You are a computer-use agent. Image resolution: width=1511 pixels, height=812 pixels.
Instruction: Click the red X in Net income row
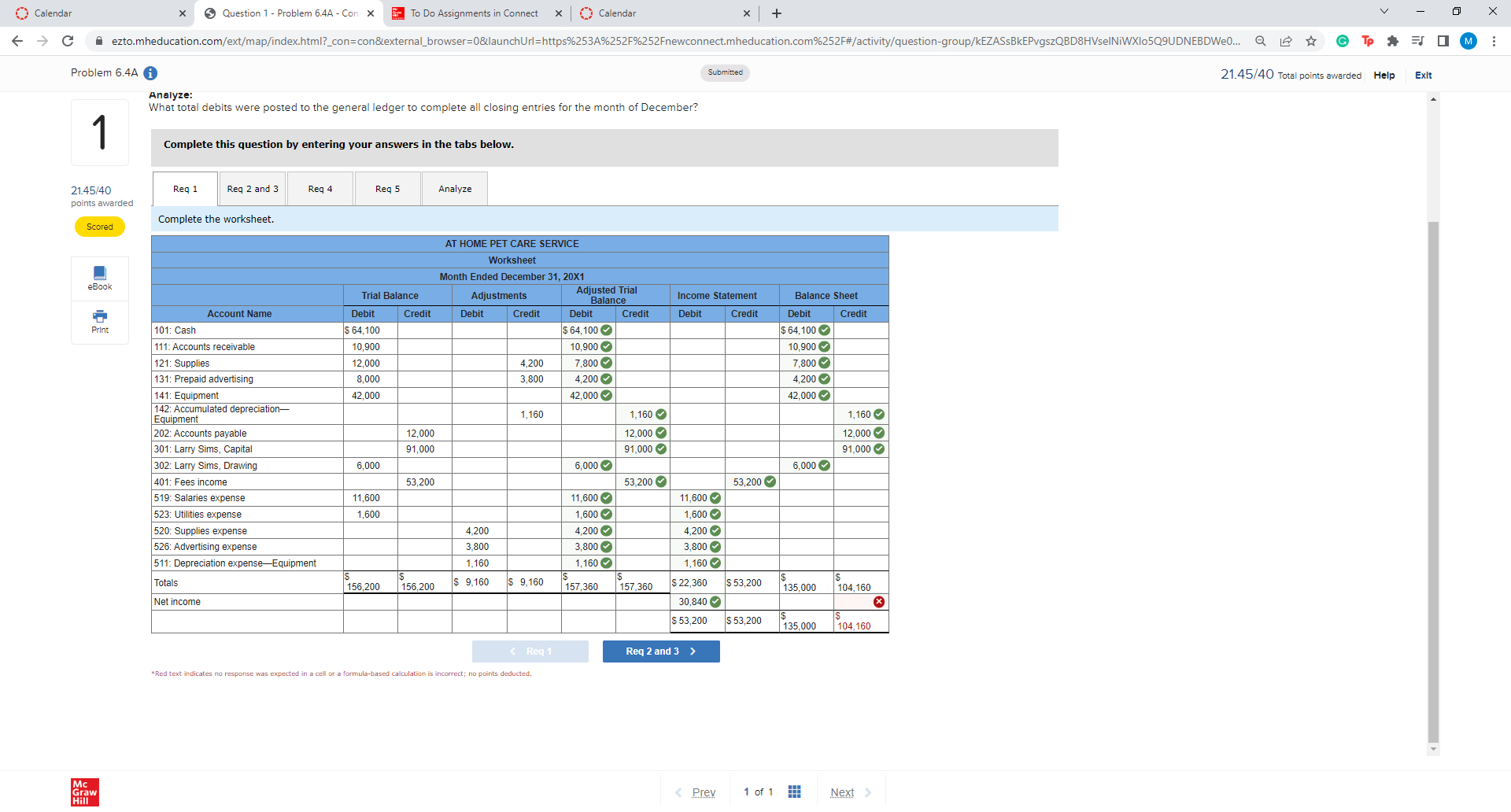879,602
